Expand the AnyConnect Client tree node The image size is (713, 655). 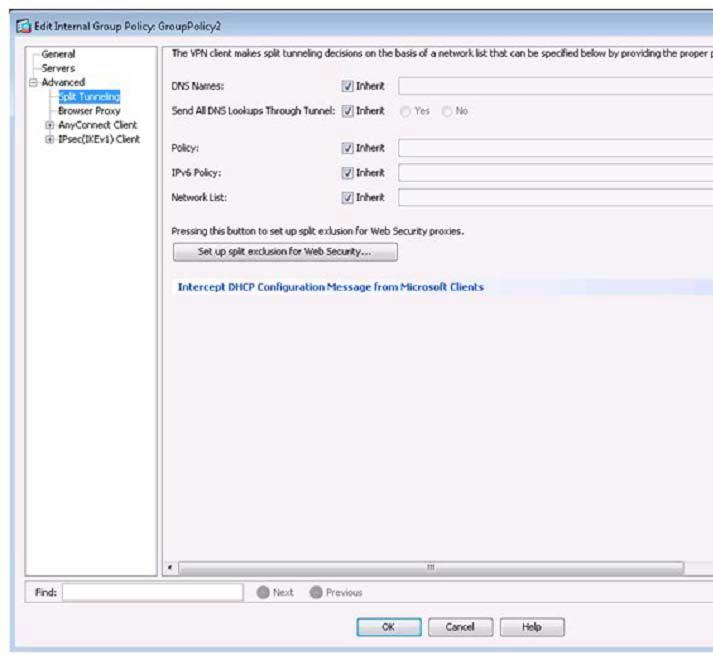click(x=49, y=126)
